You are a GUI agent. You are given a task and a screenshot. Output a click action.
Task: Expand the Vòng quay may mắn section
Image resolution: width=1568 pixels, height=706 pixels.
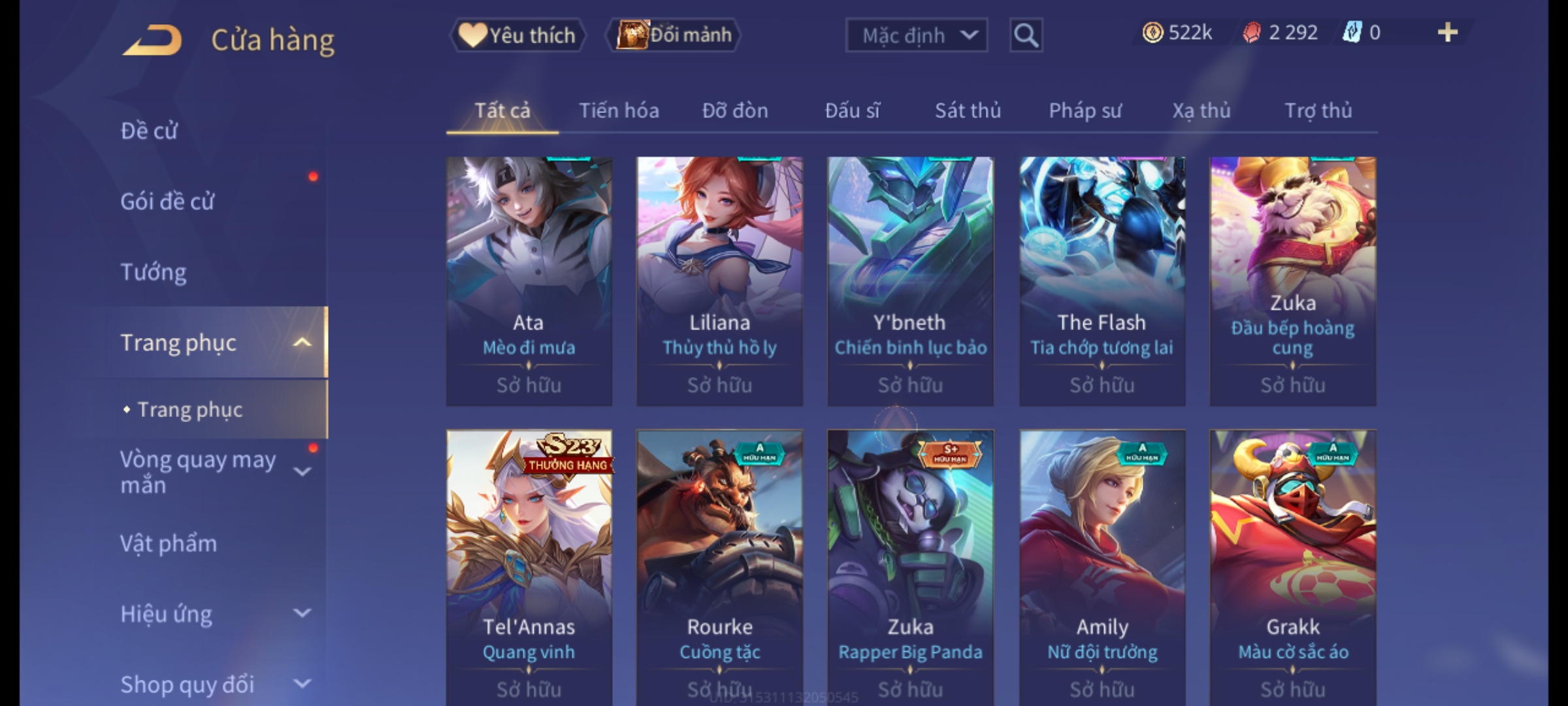point(302,472)
